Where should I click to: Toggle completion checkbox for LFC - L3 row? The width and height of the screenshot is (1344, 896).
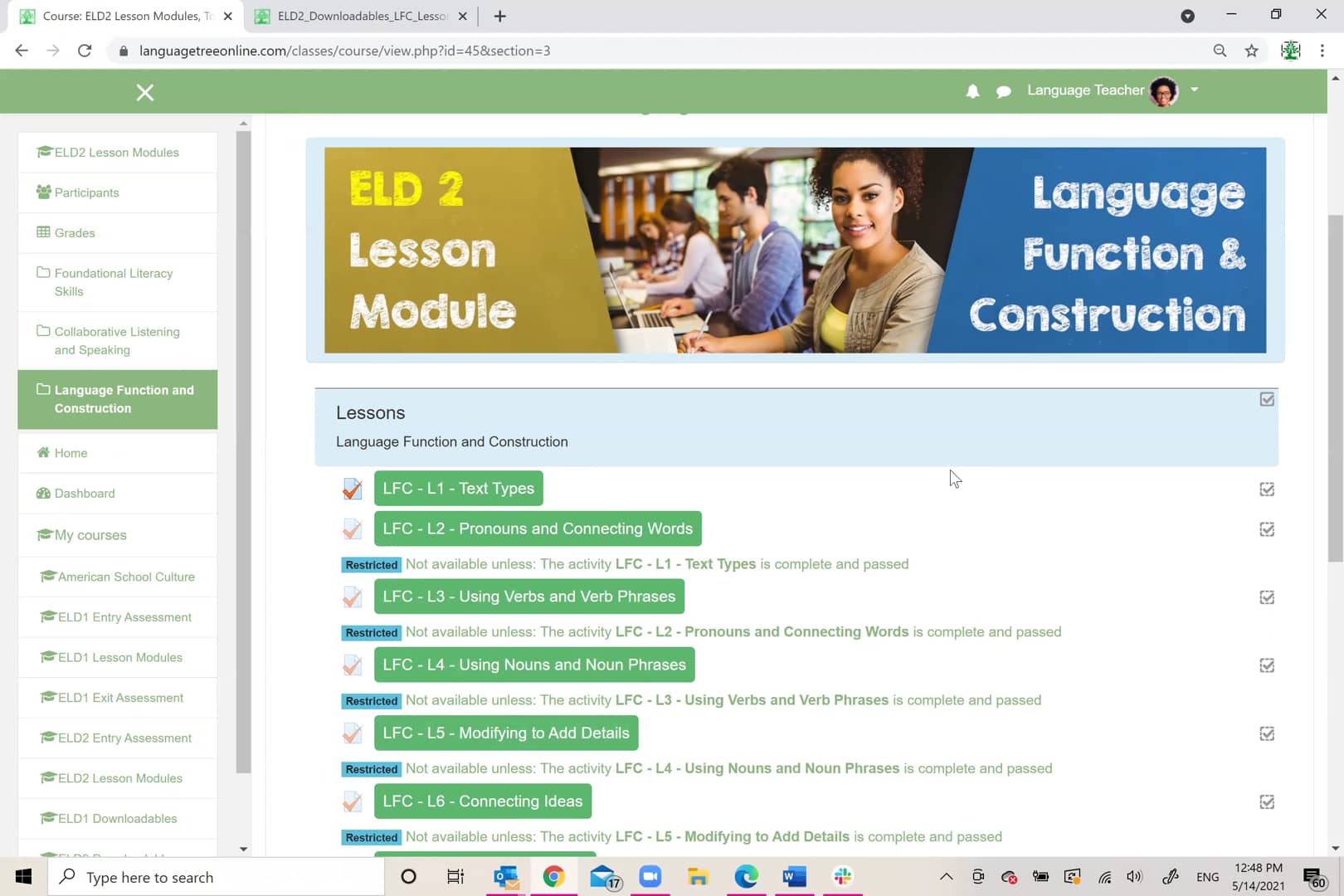[x=1267, y=597]
